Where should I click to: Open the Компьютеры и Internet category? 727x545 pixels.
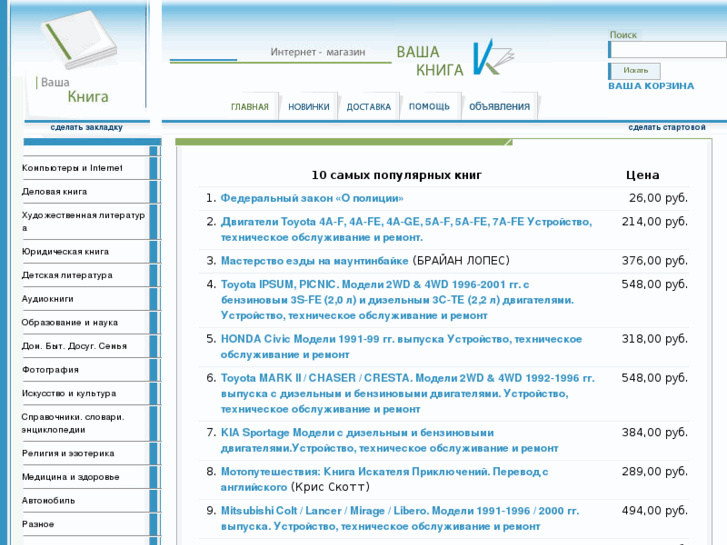click(x=72, y=168)
